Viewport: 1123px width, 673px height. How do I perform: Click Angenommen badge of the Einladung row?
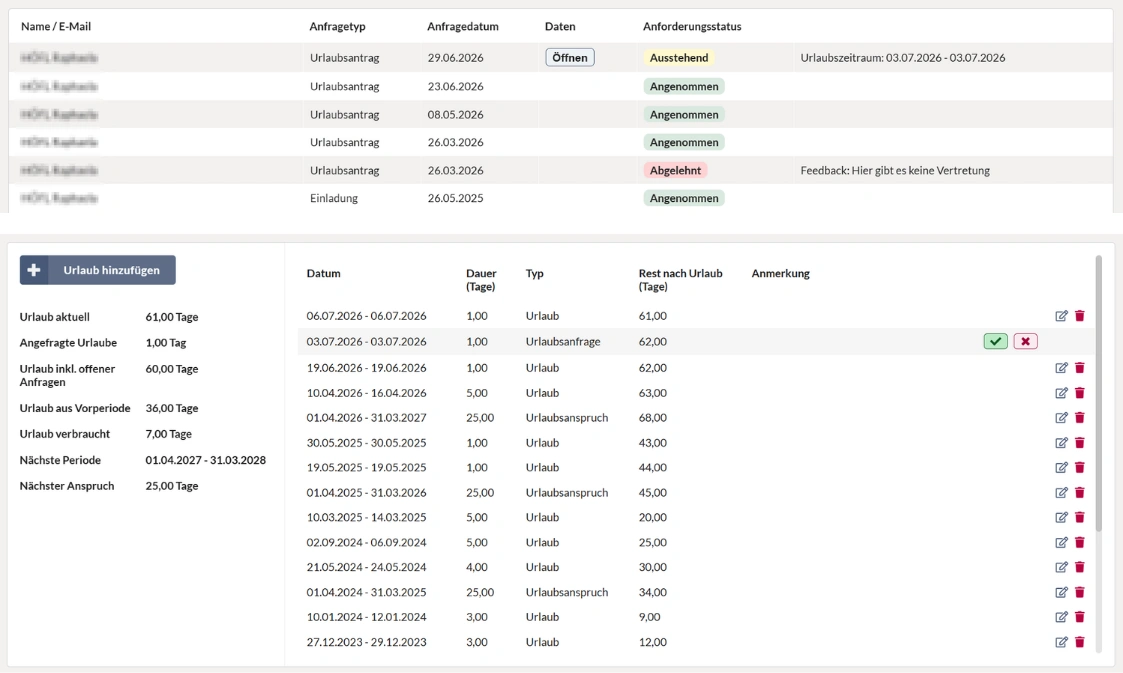tap(684, 198)
